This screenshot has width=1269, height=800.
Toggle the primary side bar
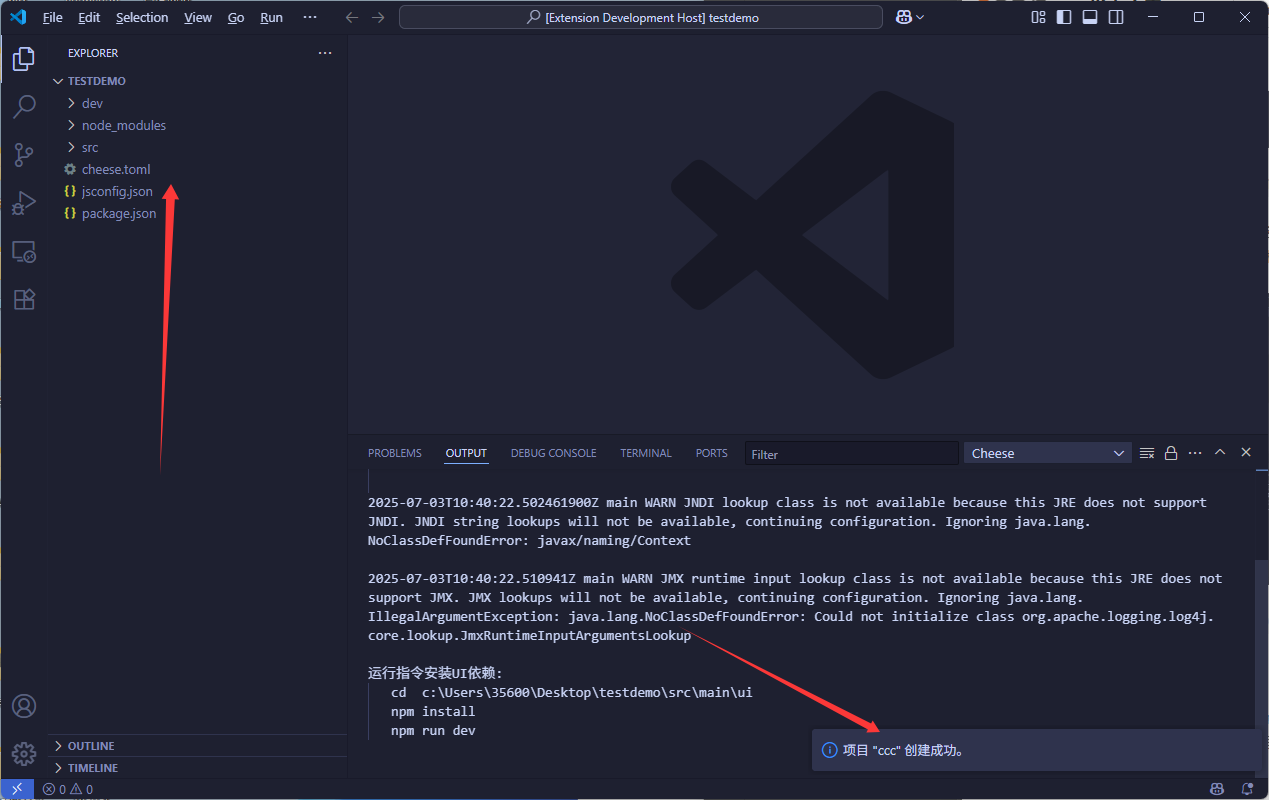(1064, 17)
